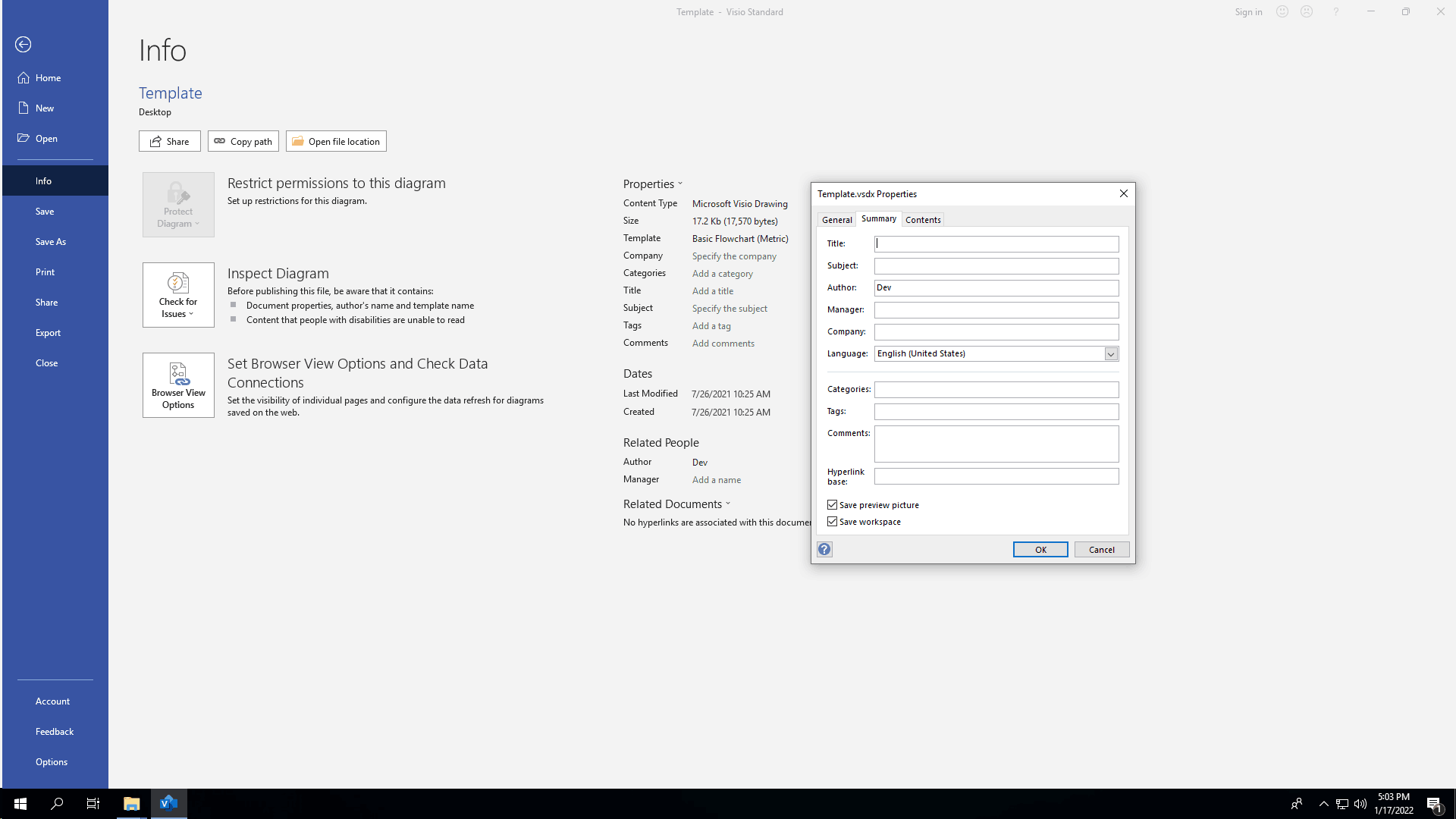Select the Contents tab in Properties
Screen dimensions: 1456x819
[x=922, y=219]
